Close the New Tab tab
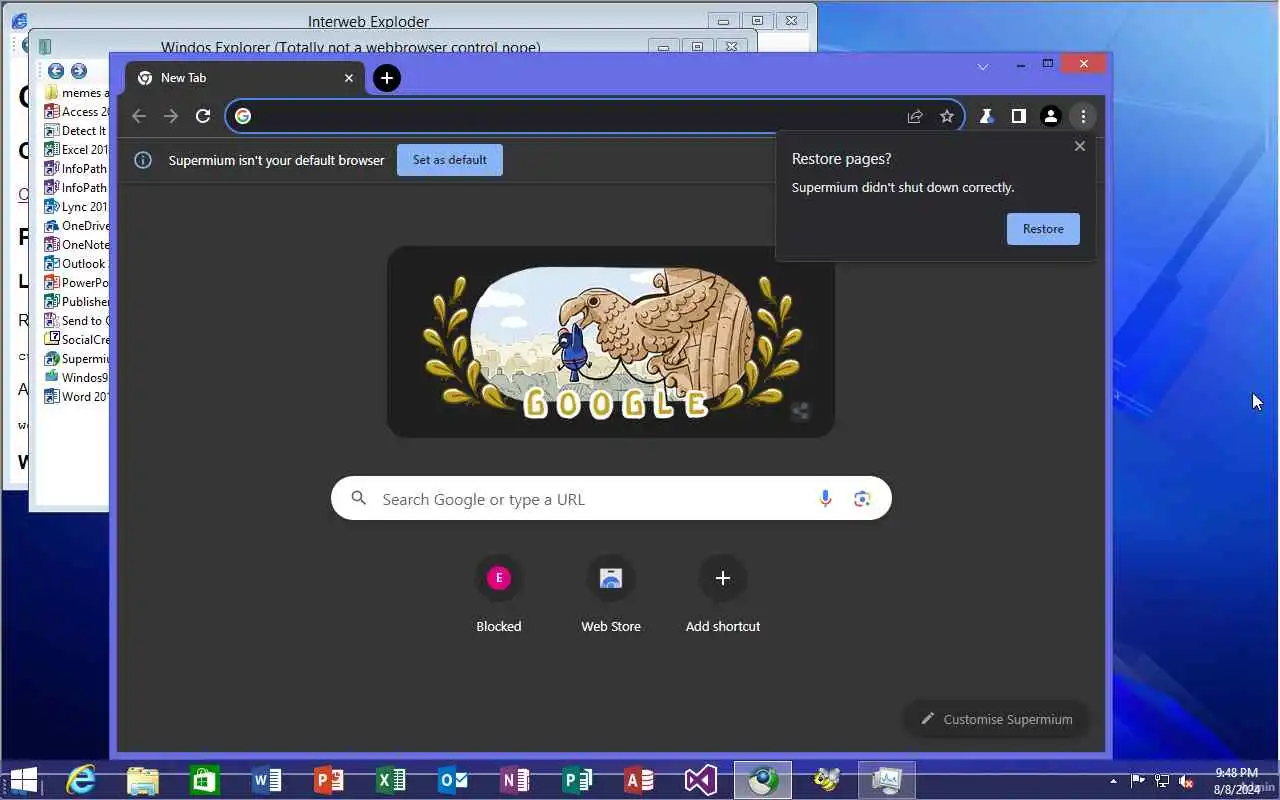This screenshot has width=1280, height=800. (x=349, y=77)
